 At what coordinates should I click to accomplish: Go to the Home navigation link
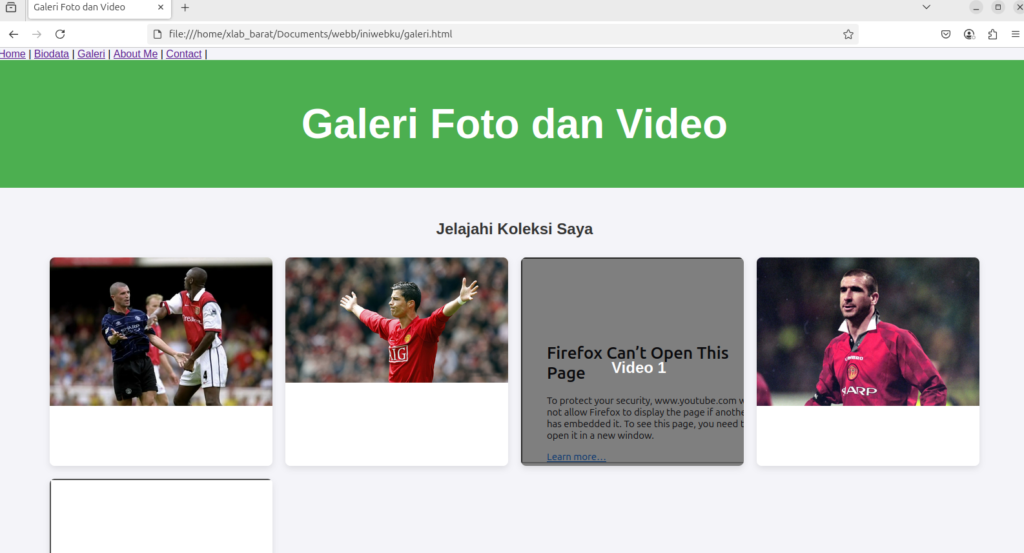(12, 54)
